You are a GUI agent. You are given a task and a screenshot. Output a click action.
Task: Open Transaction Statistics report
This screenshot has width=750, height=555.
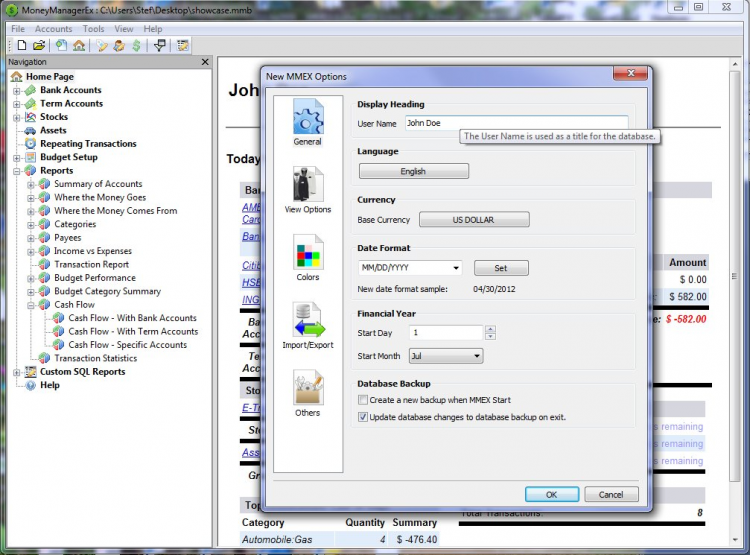point(95,358)
